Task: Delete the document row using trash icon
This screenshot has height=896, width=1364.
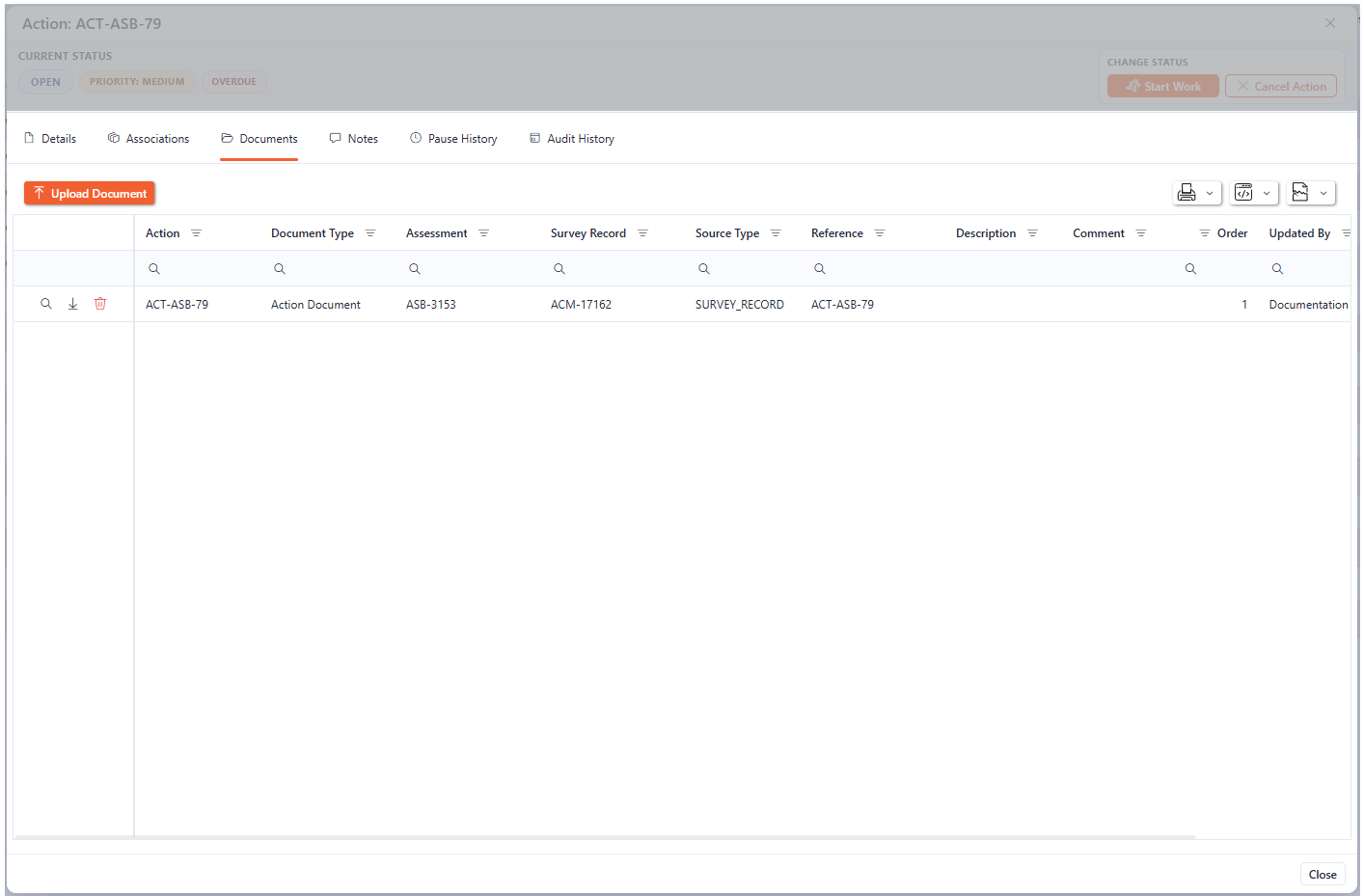Action: tap(100, 303)
